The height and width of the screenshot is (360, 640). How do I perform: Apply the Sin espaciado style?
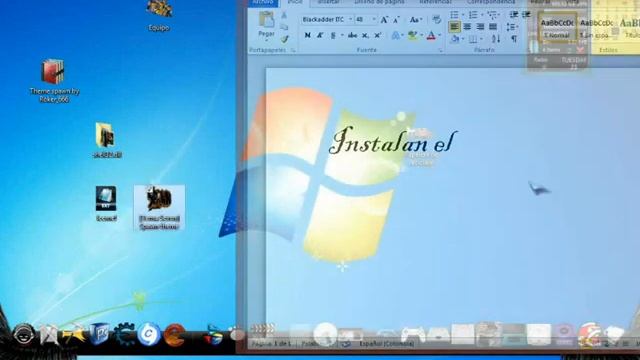click(596, 28)
